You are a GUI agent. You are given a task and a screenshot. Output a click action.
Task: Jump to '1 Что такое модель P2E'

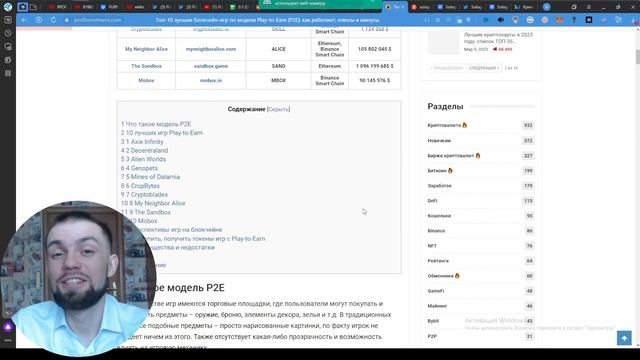(156, 124)
